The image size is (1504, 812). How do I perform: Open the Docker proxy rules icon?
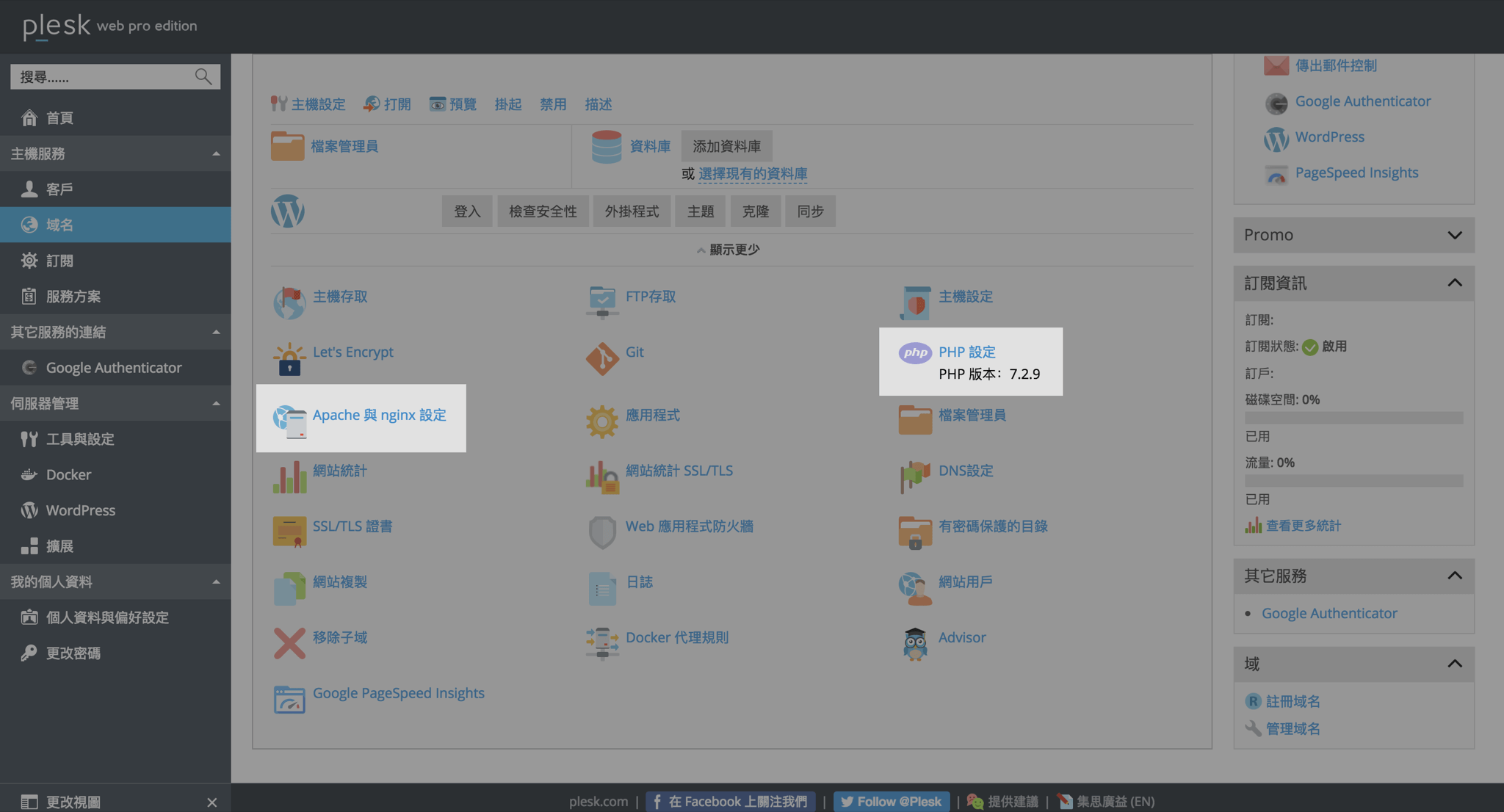coord(602,643)
